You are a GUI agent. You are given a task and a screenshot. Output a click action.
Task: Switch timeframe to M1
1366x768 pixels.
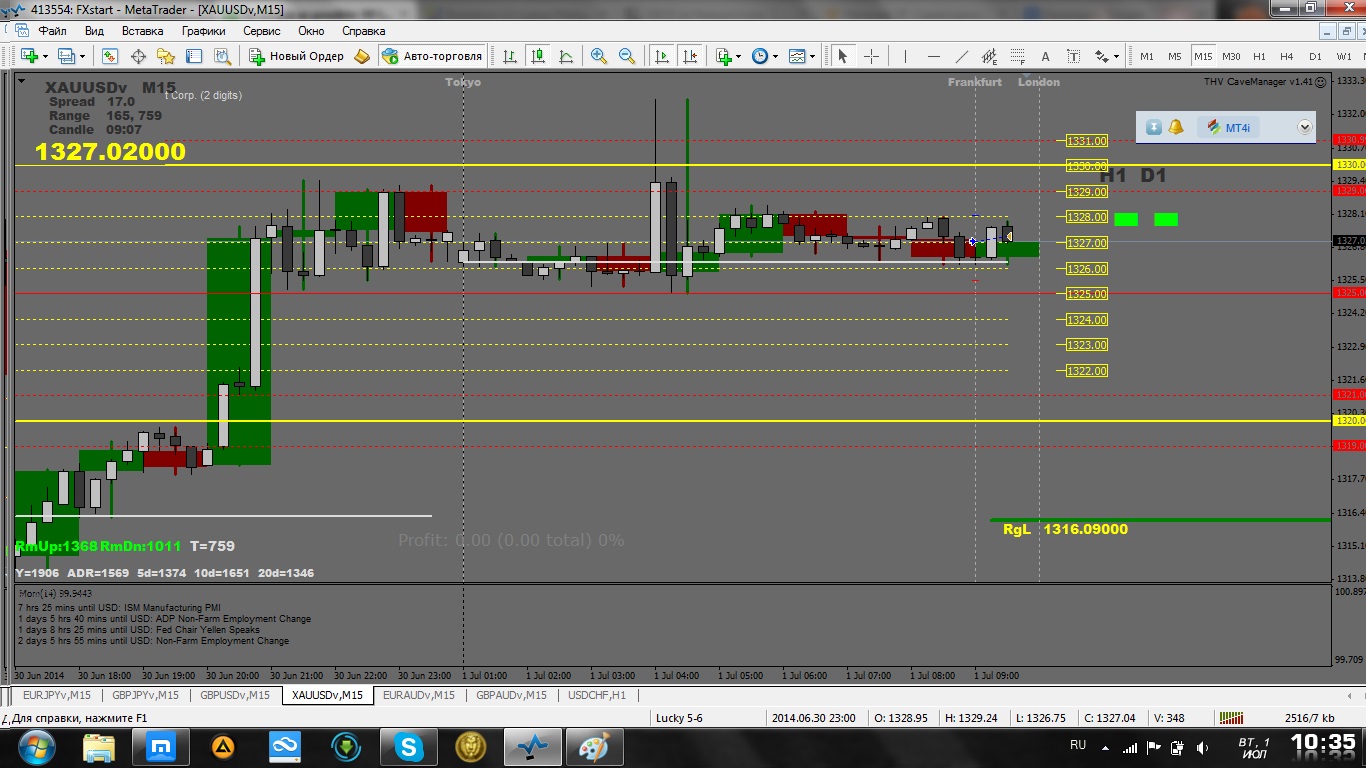tap(1146, 56)
